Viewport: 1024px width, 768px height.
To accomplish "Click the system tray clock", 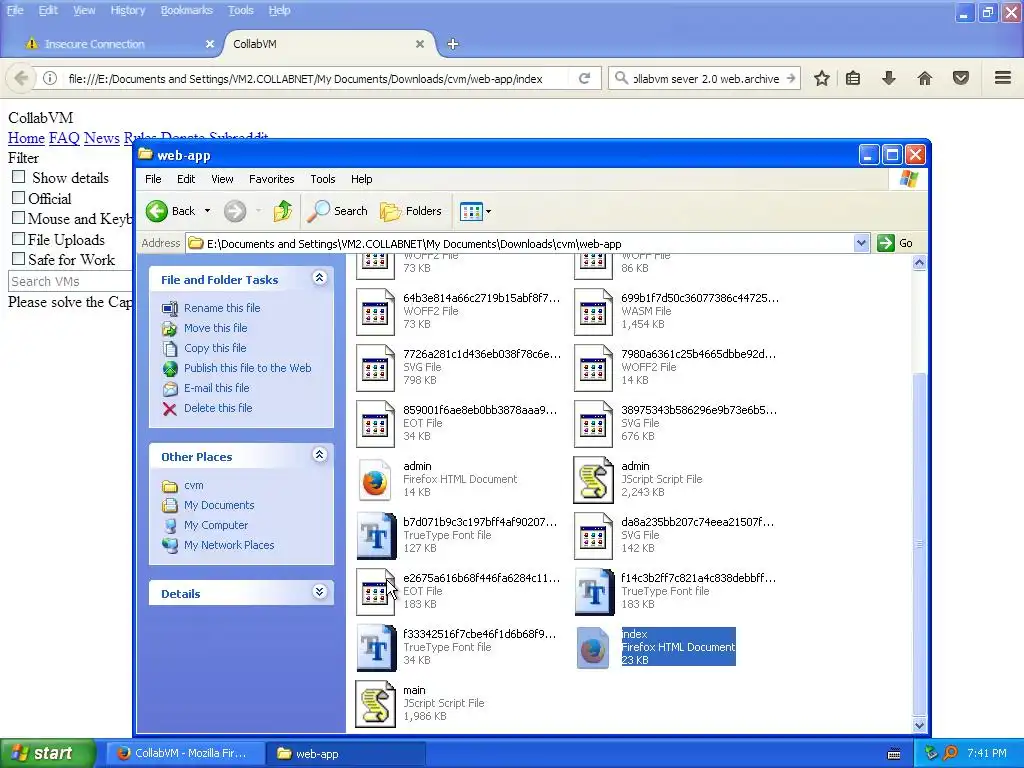I will pos(987,753).
